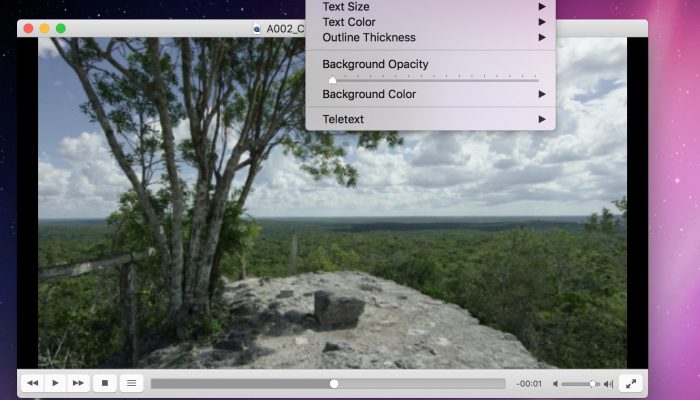700x400 pixels.
Task: Click the volume slider knob
Action: pyautogui.click(x=592, y=383)
